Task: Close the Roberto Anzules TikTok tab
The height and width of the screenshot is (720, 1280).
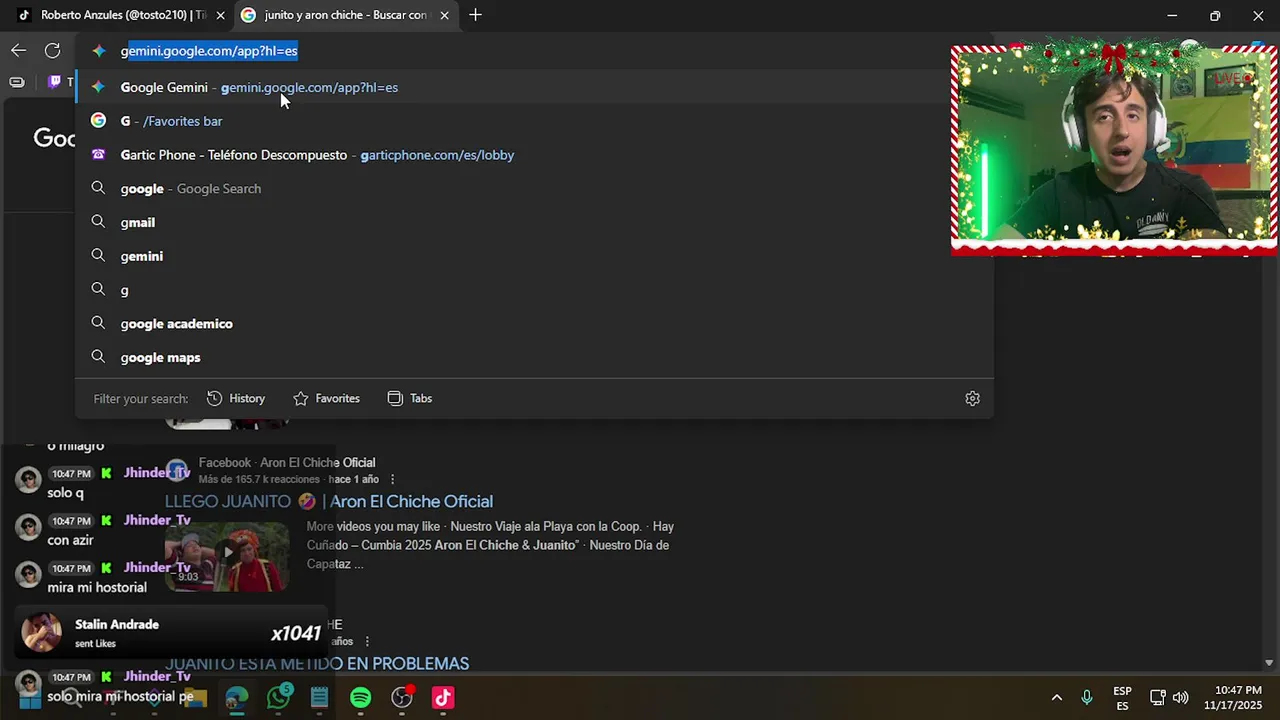Action: (x=221, y=15)
